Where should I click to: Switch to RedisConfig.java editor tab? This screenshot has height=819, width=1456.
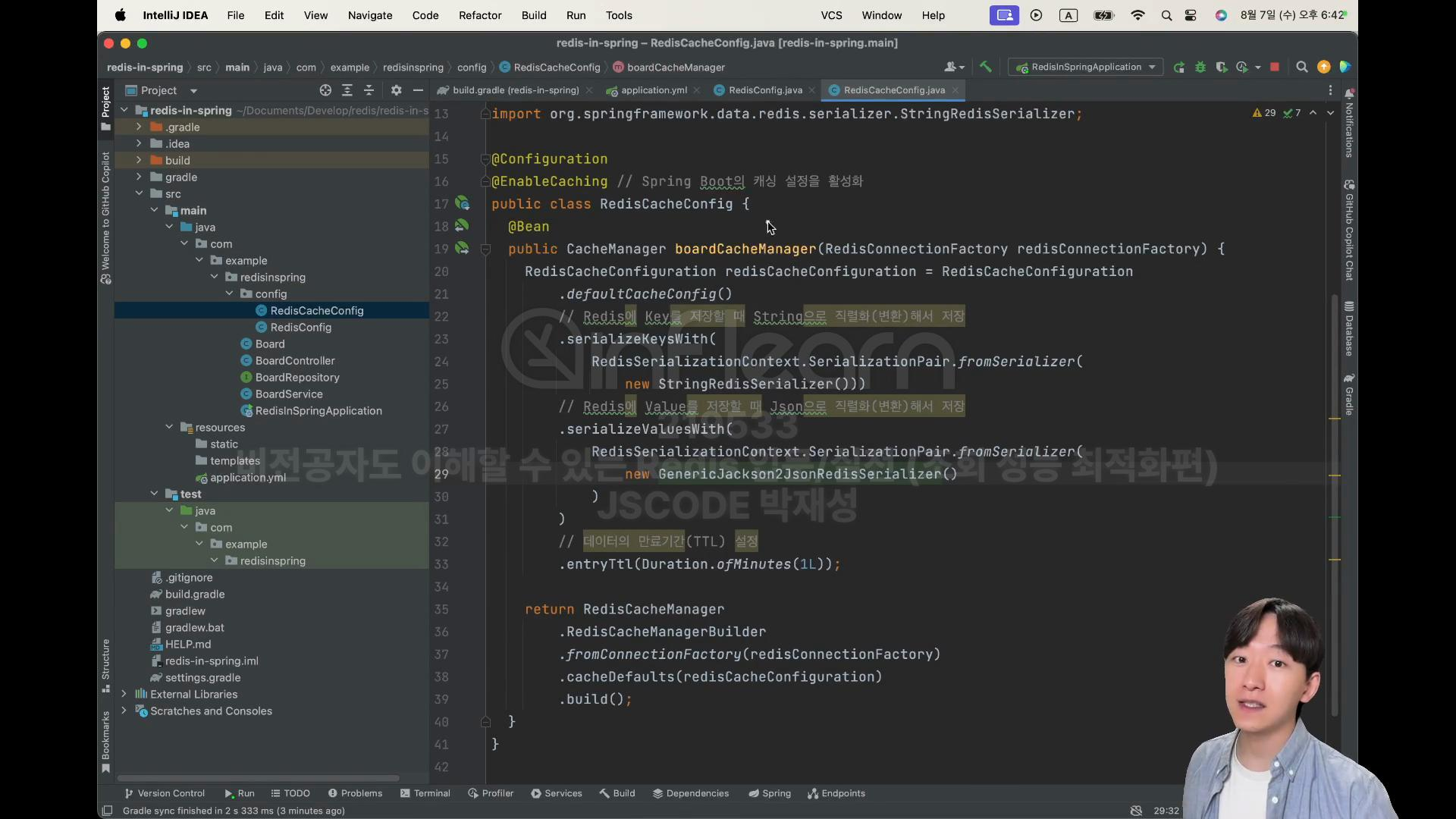pos(764,90)
